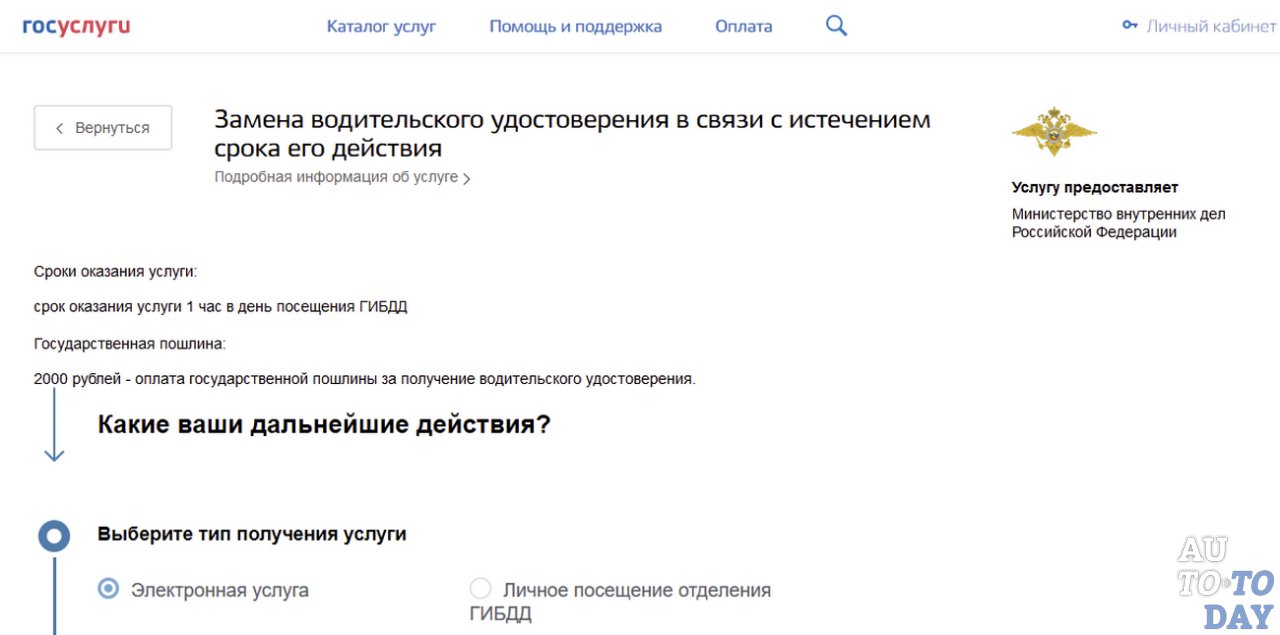1280x635 pixels.
Task: Open the Помощь и поддержка menu
Action: point(575,27)
